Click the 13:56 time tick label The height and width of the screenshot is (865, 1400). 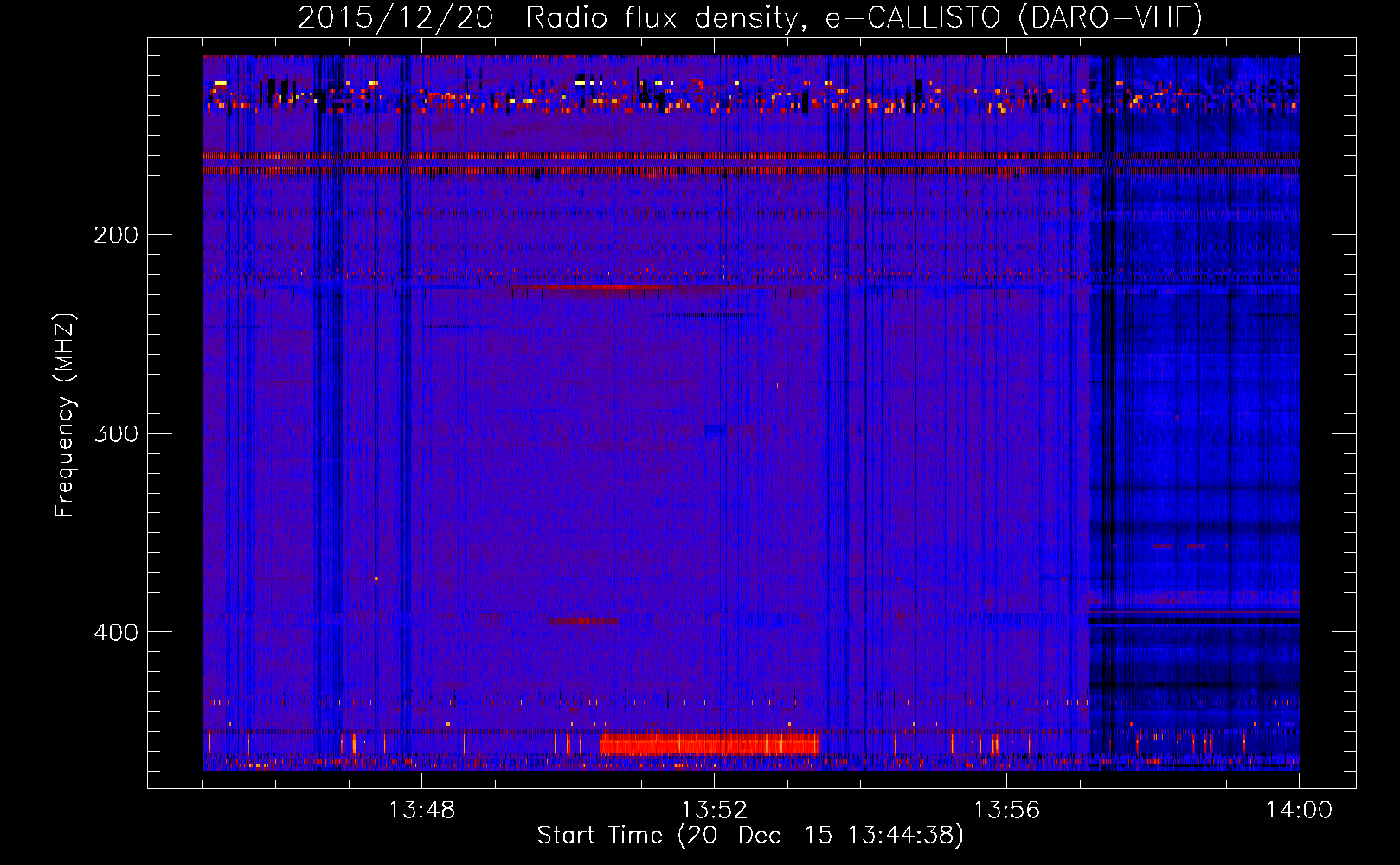[1006, 811]
